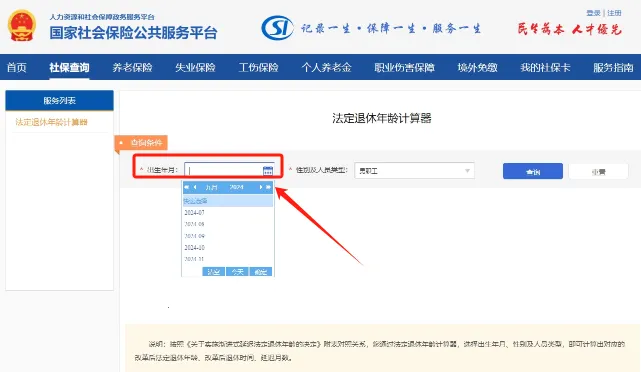641x372 pixels.
Task: Open the calendar icon in birth date field
Action: pyautogui.click(x=268, y=170)
